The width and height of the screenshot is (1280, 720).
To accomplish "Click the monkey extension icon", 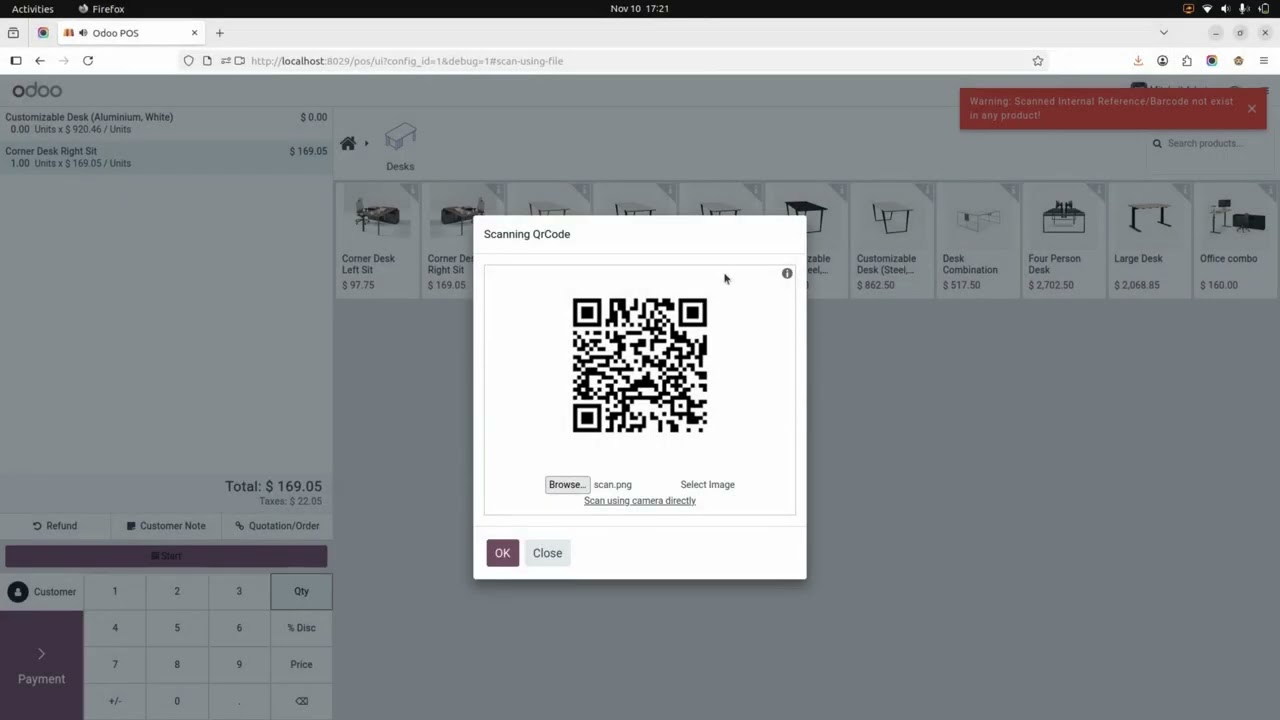I will click(x=1238, y=61).
